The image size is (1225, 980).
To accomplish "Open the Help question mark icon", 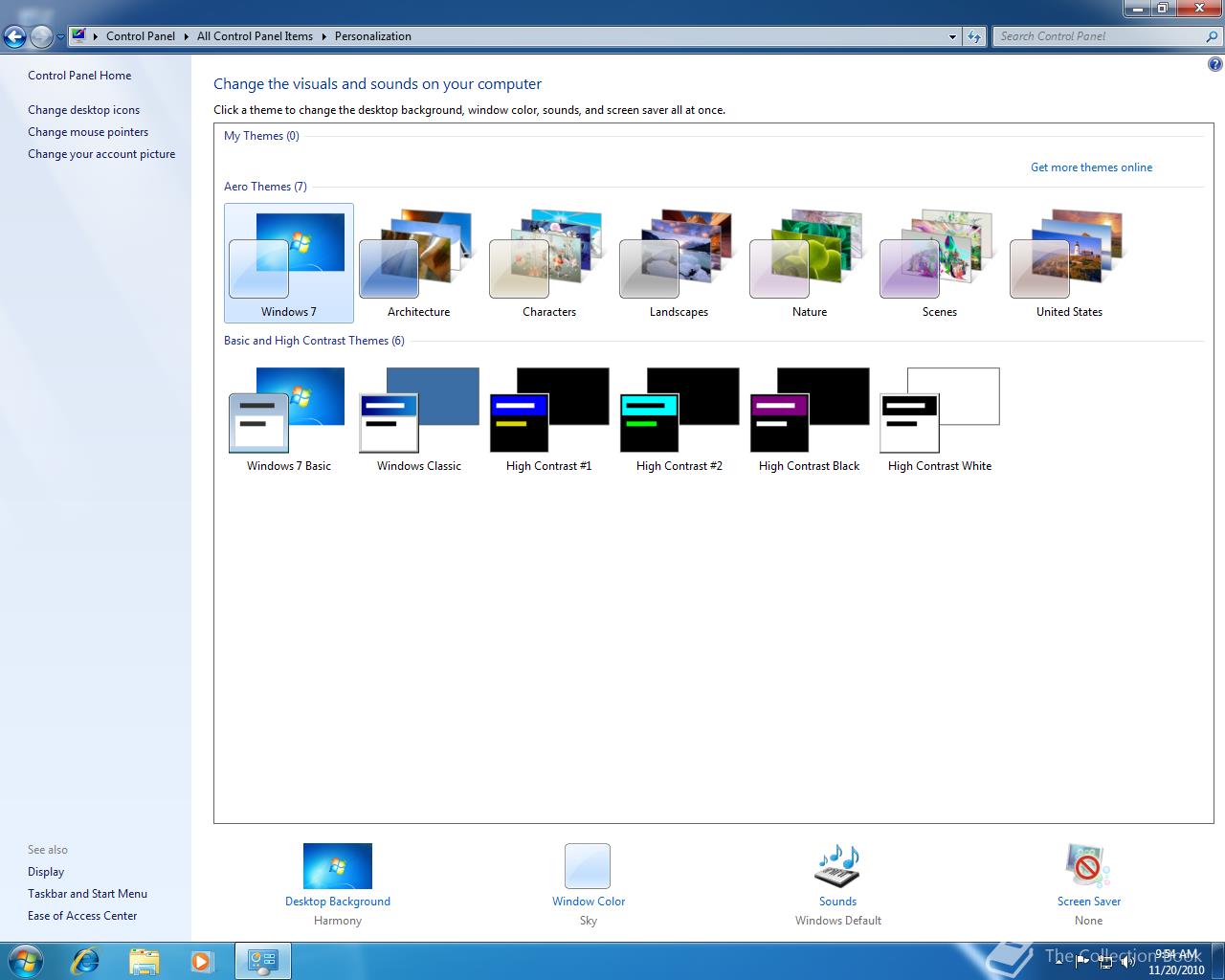I will coord(1215,65).
